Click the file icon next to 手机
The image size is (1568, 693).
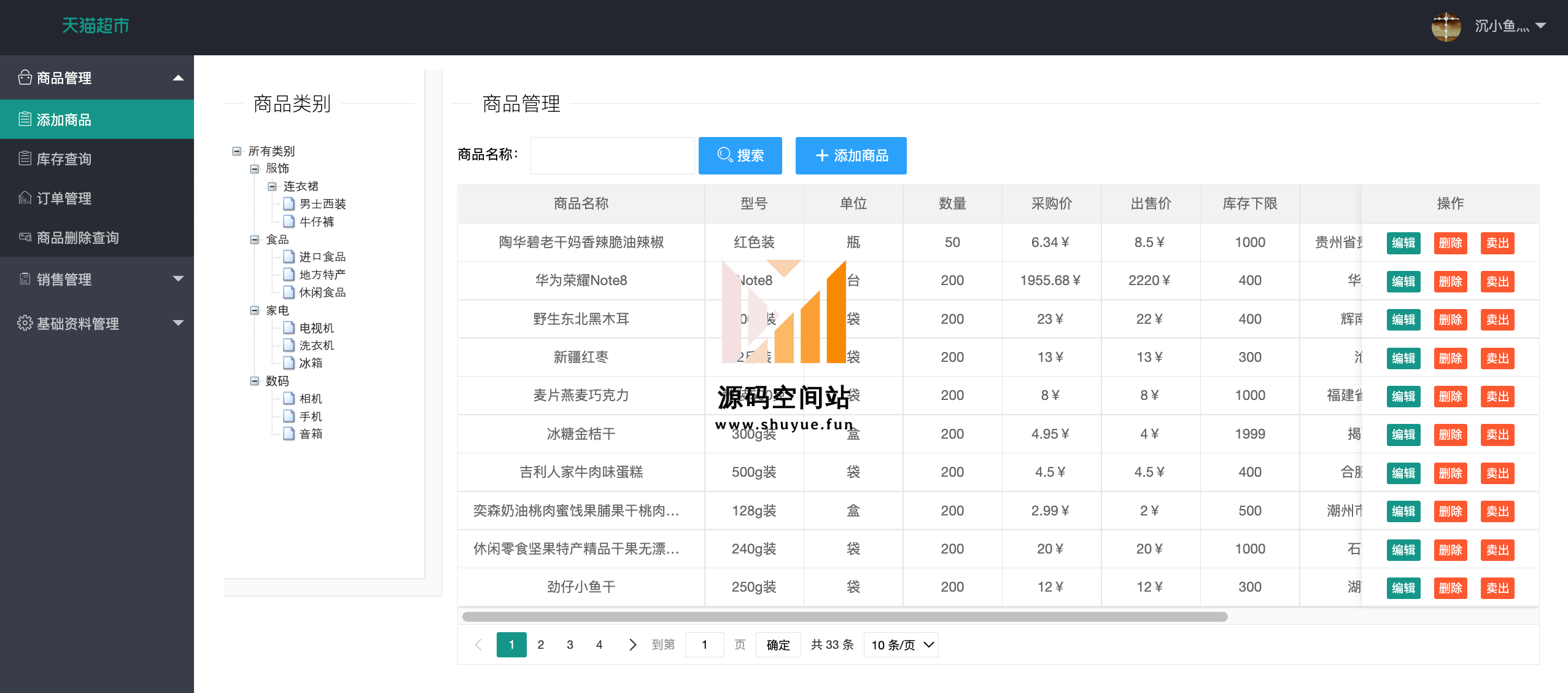point(289,416)
